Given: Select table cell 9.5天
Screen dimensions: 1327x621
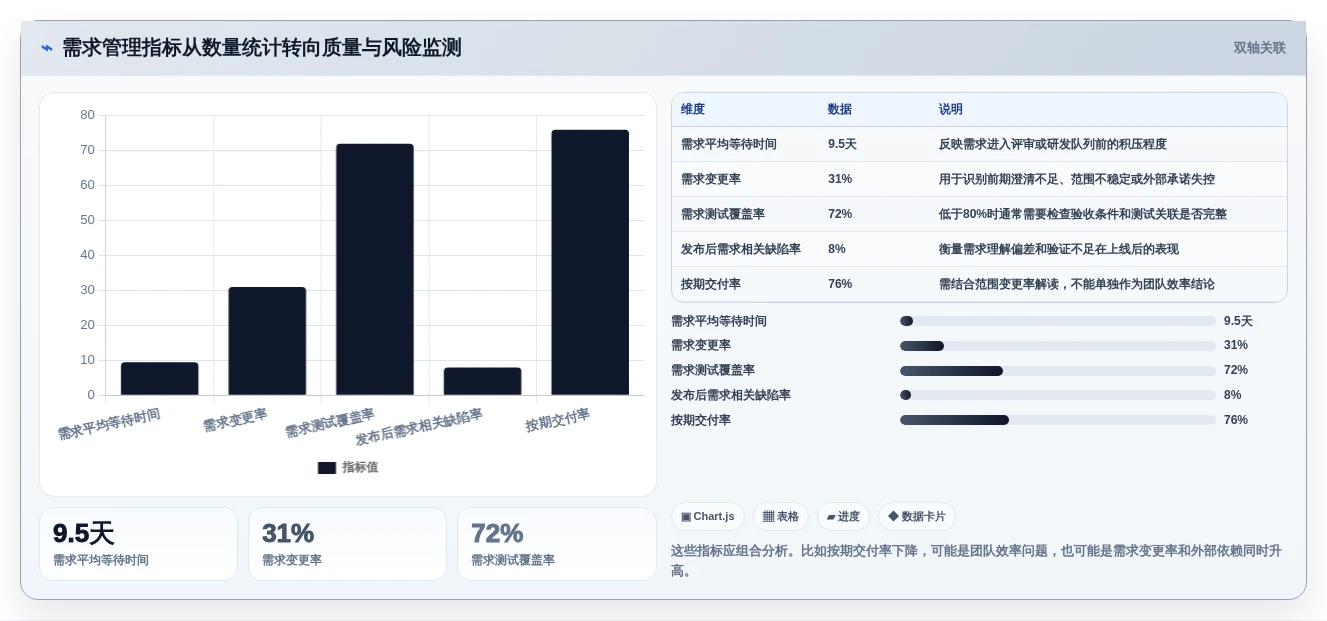Looking at the screenshot, I should pos(842,144).
